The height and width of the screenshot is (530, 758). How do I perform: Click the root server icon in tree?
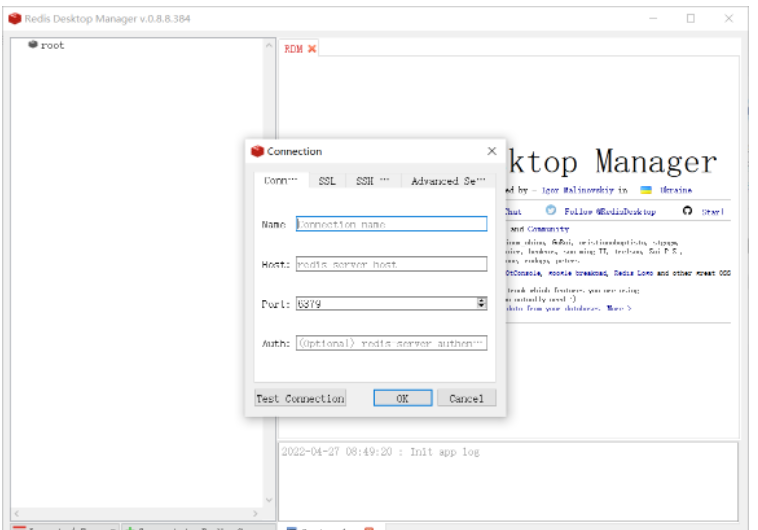tap(33, 44)
